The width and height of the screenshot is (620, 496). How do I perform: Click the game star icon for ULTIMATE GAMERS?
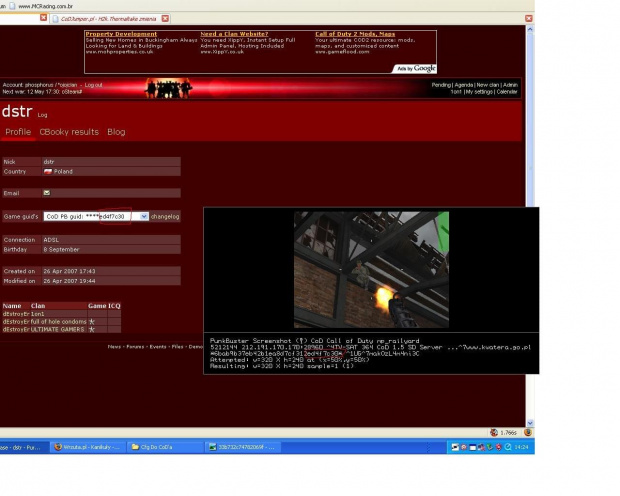[92, 327]
